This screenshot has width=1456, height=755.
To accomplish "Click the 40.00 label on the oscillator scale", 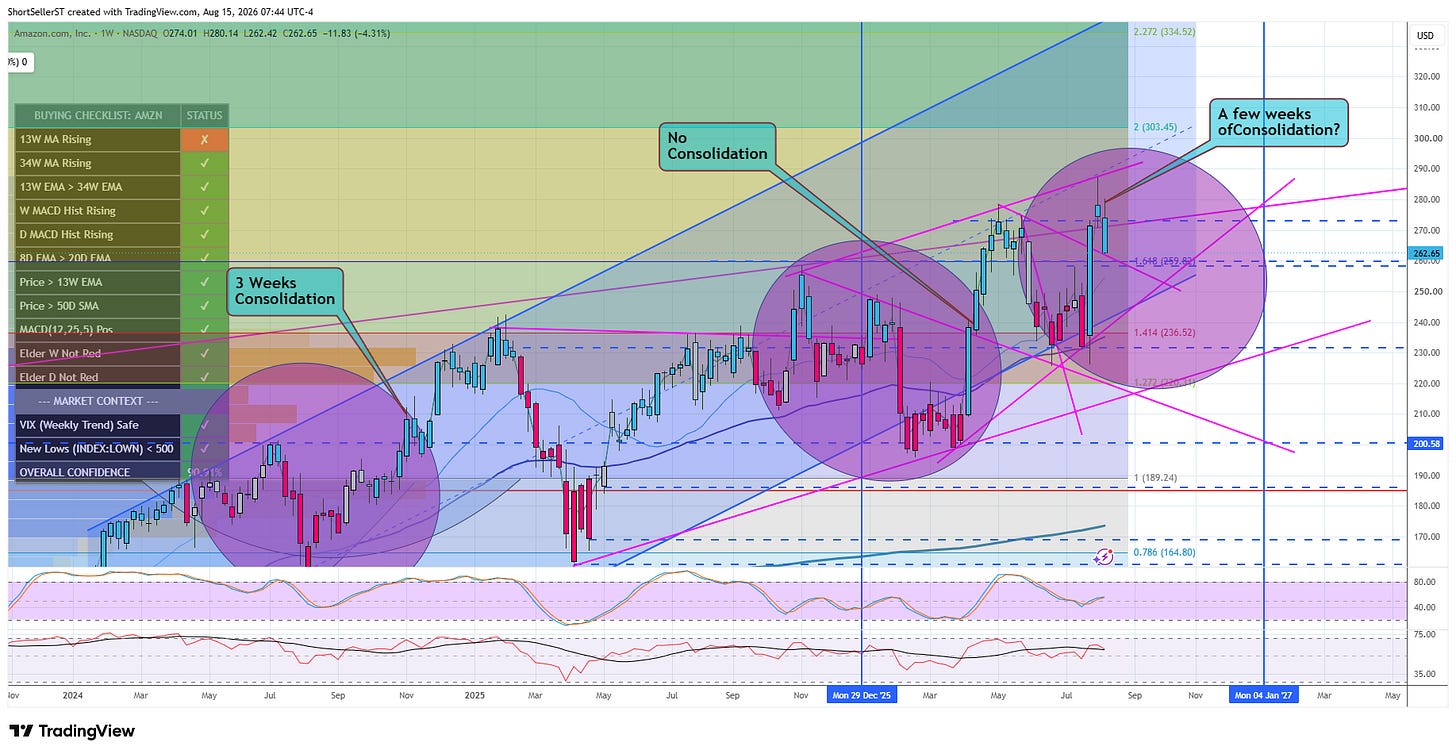I will [x=1424, y=607].
